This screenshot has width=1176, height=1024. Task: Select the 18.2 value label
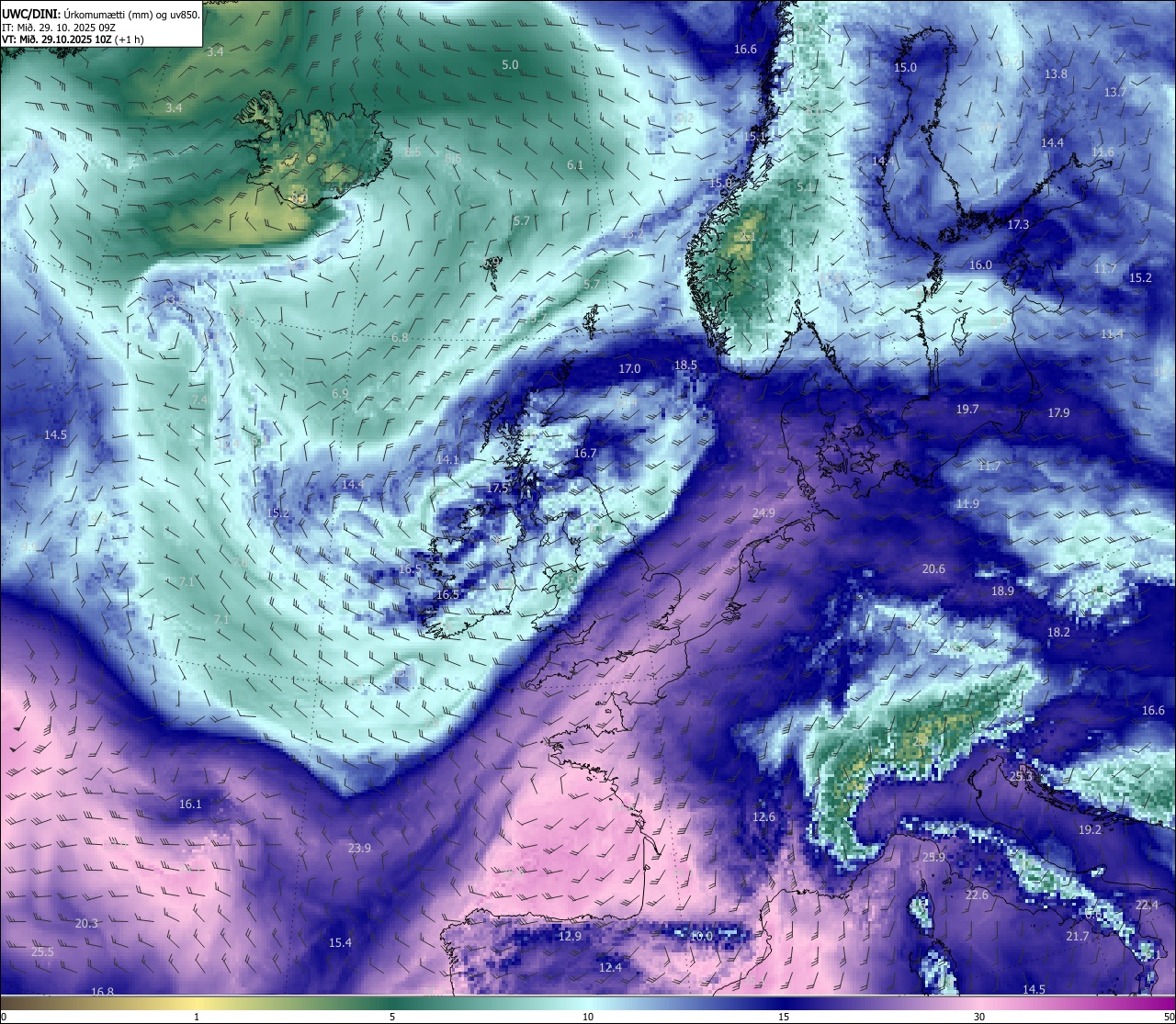(1058, 633)
